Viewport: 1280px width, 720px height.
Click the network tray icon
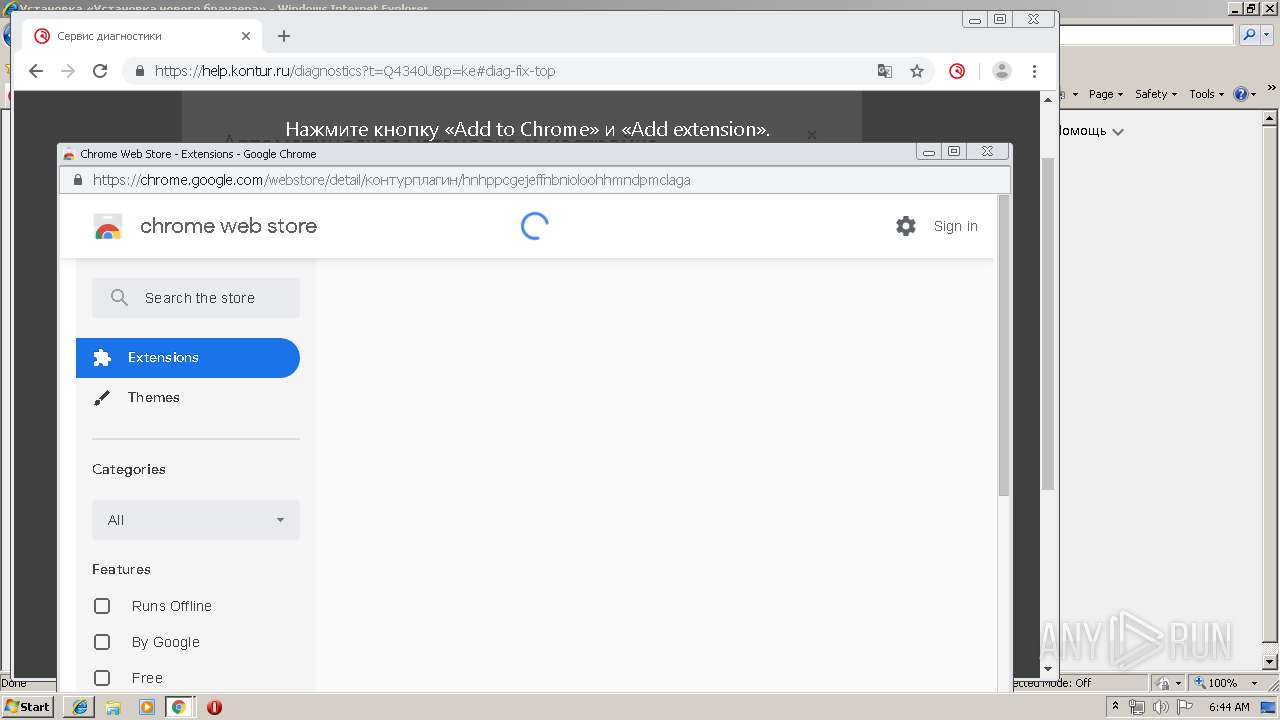1137,707
